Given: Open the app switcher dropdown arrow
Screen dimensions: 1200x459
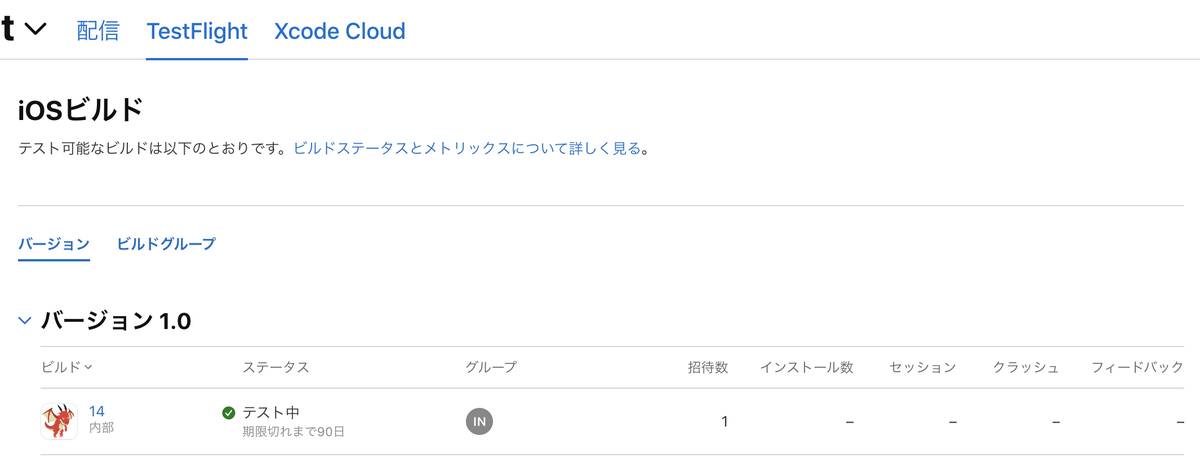Looking at the screenshot, I should 35,30.
